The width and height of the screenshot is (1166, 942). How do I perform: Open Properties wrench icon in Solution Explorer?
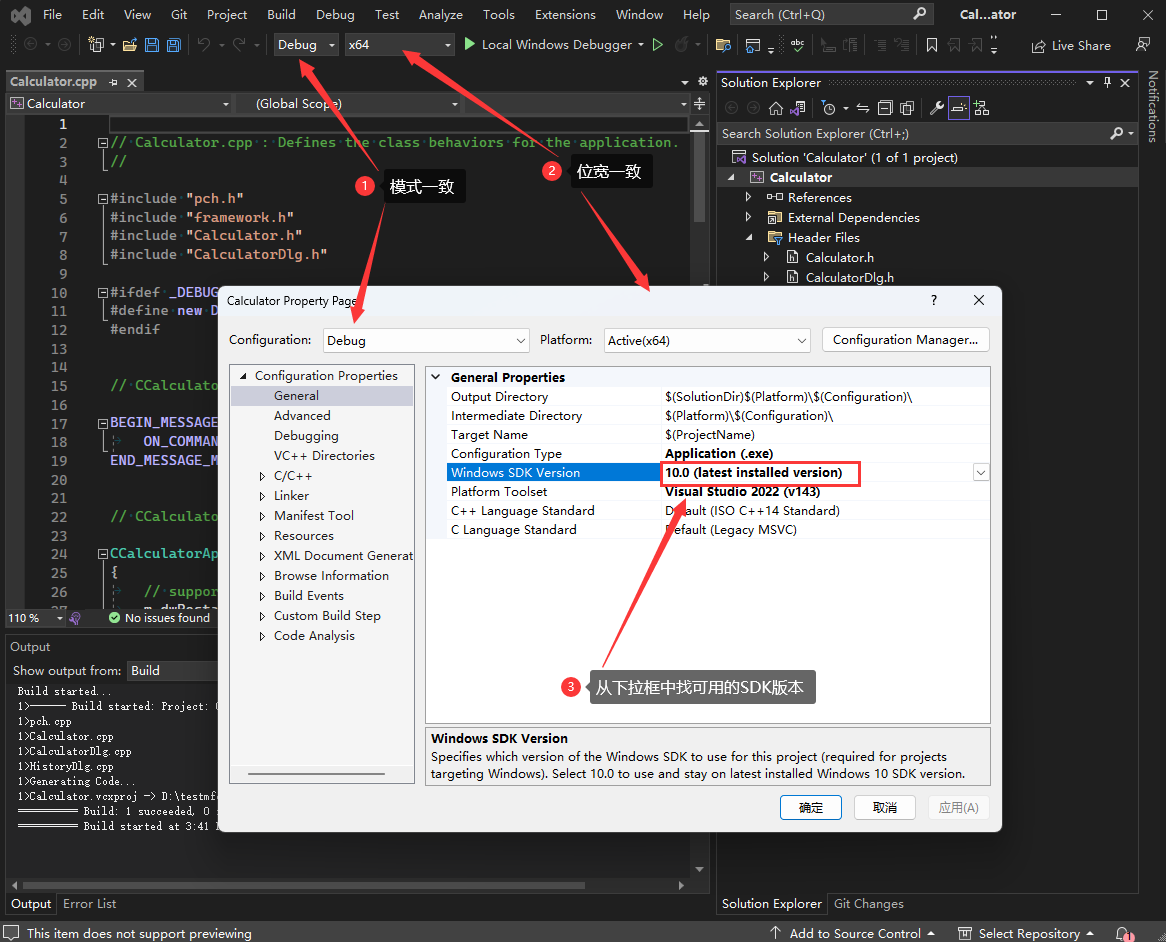point(937,109)
